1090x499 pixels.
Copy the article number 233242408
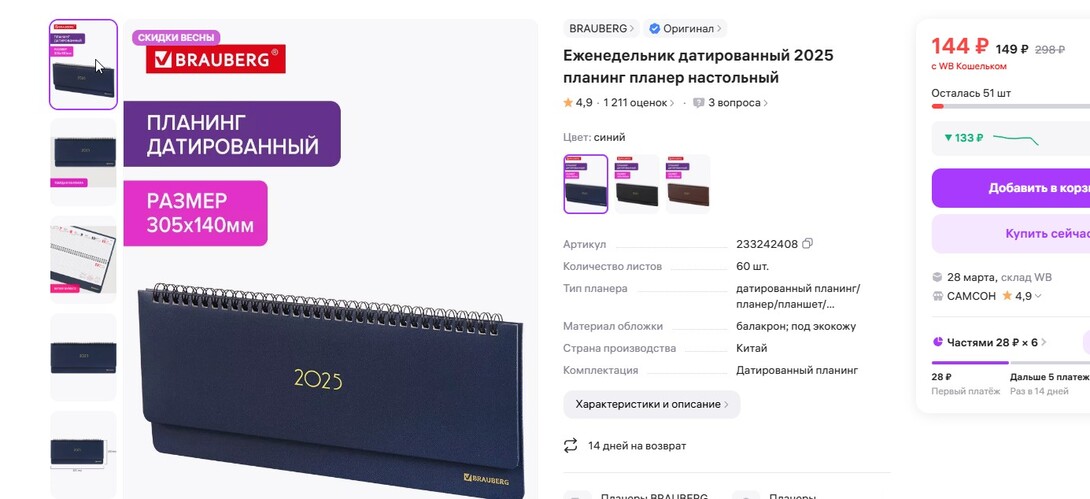[807, 244]
